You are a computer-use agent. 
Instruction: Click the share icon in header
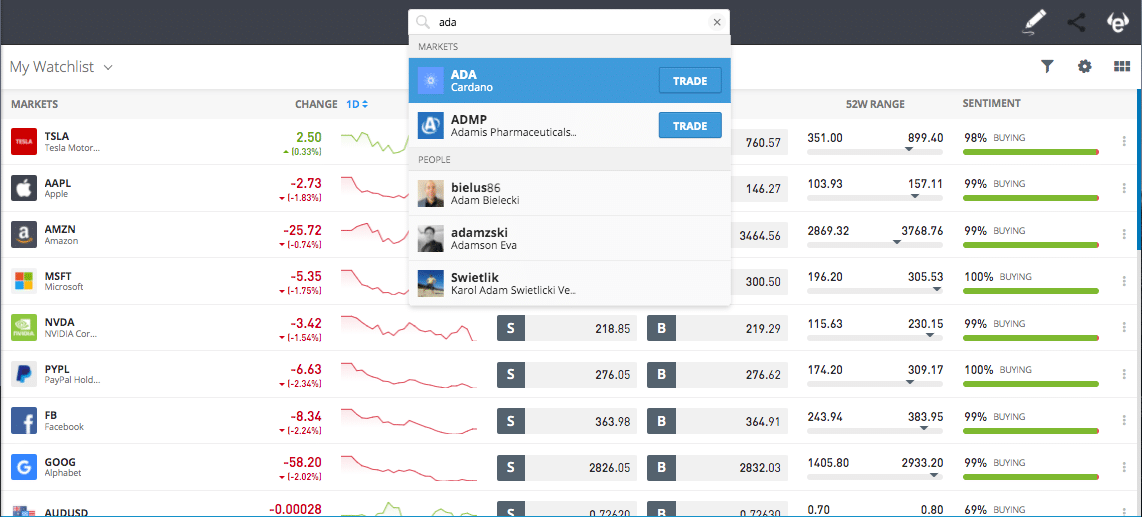[x=1076, y=23]
